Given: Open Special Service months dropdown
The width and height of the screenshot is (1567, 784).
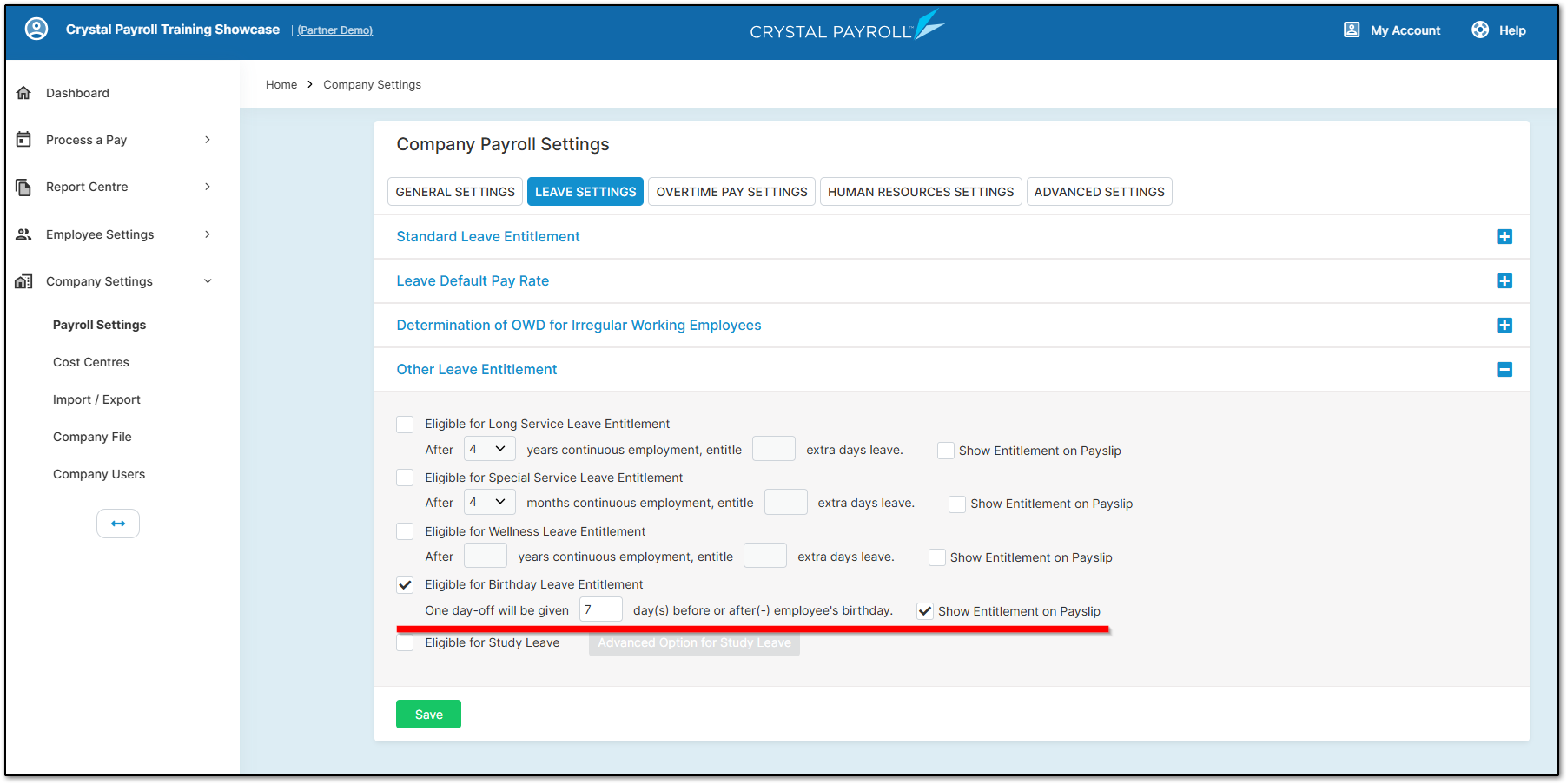Looking at the screenshot, I should point(490,502).
